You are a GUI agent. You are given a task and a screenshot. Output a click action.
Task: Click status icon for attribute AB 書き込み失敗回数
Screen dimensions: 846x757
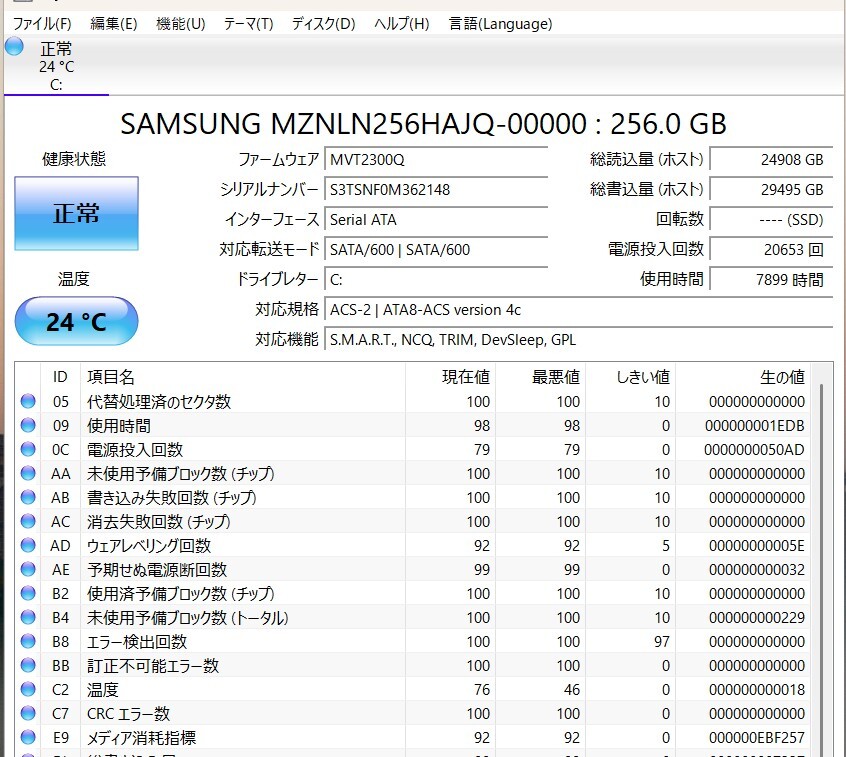point(28,497)
